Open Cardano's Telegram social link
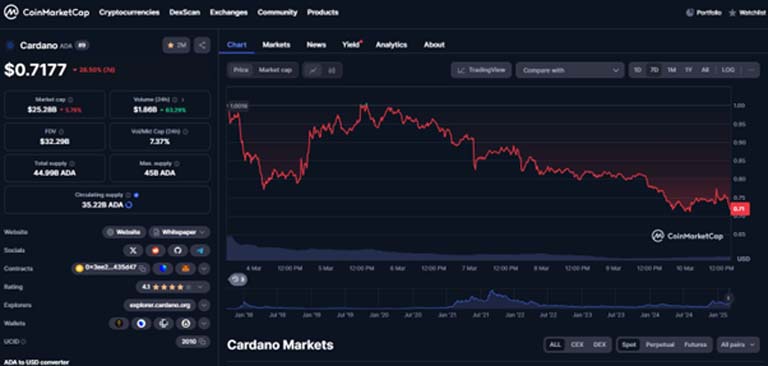 200,250
